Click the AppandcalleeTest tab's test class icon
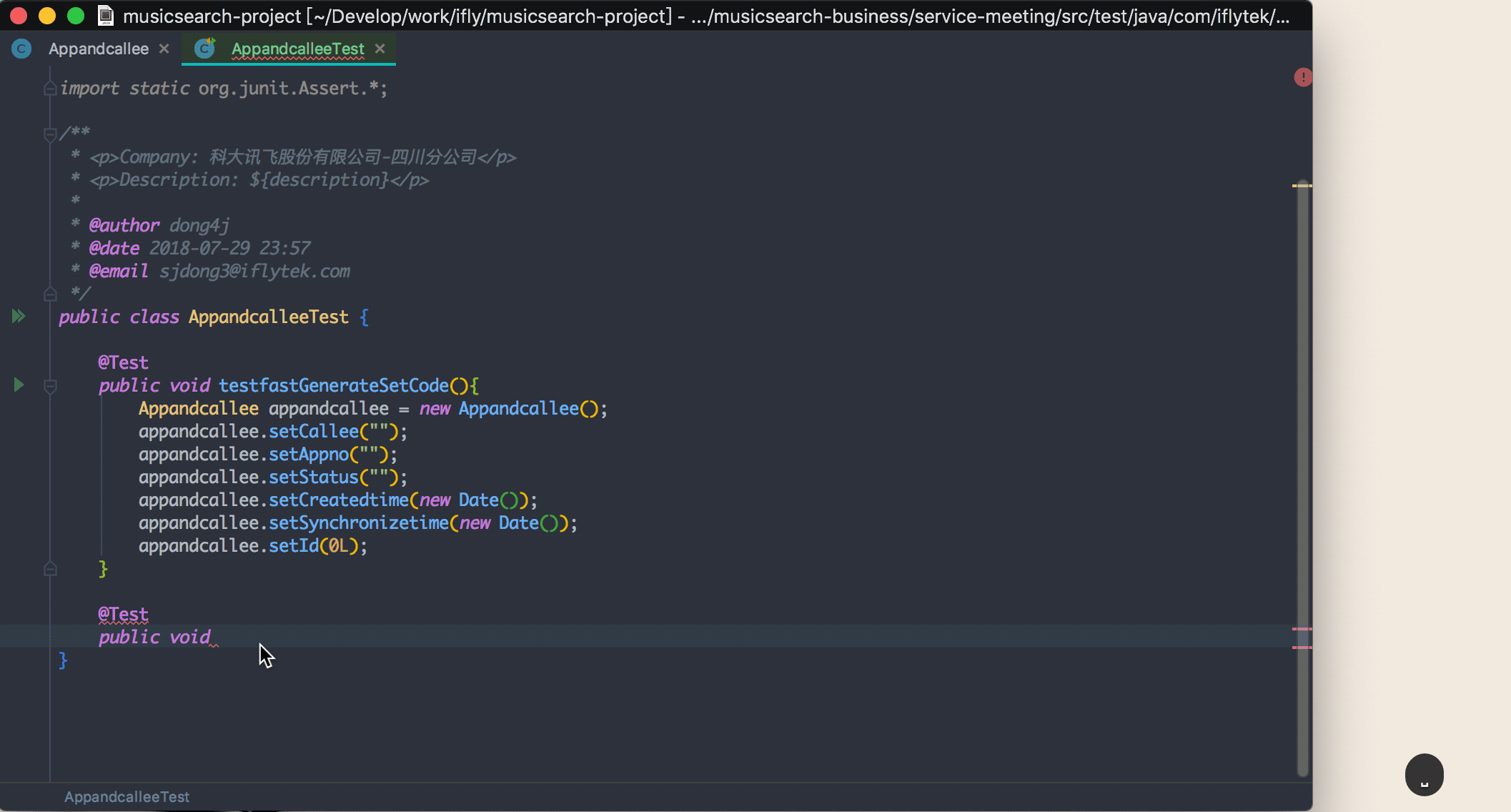This screenshot has height=812, width=1511. click(205, 49)
